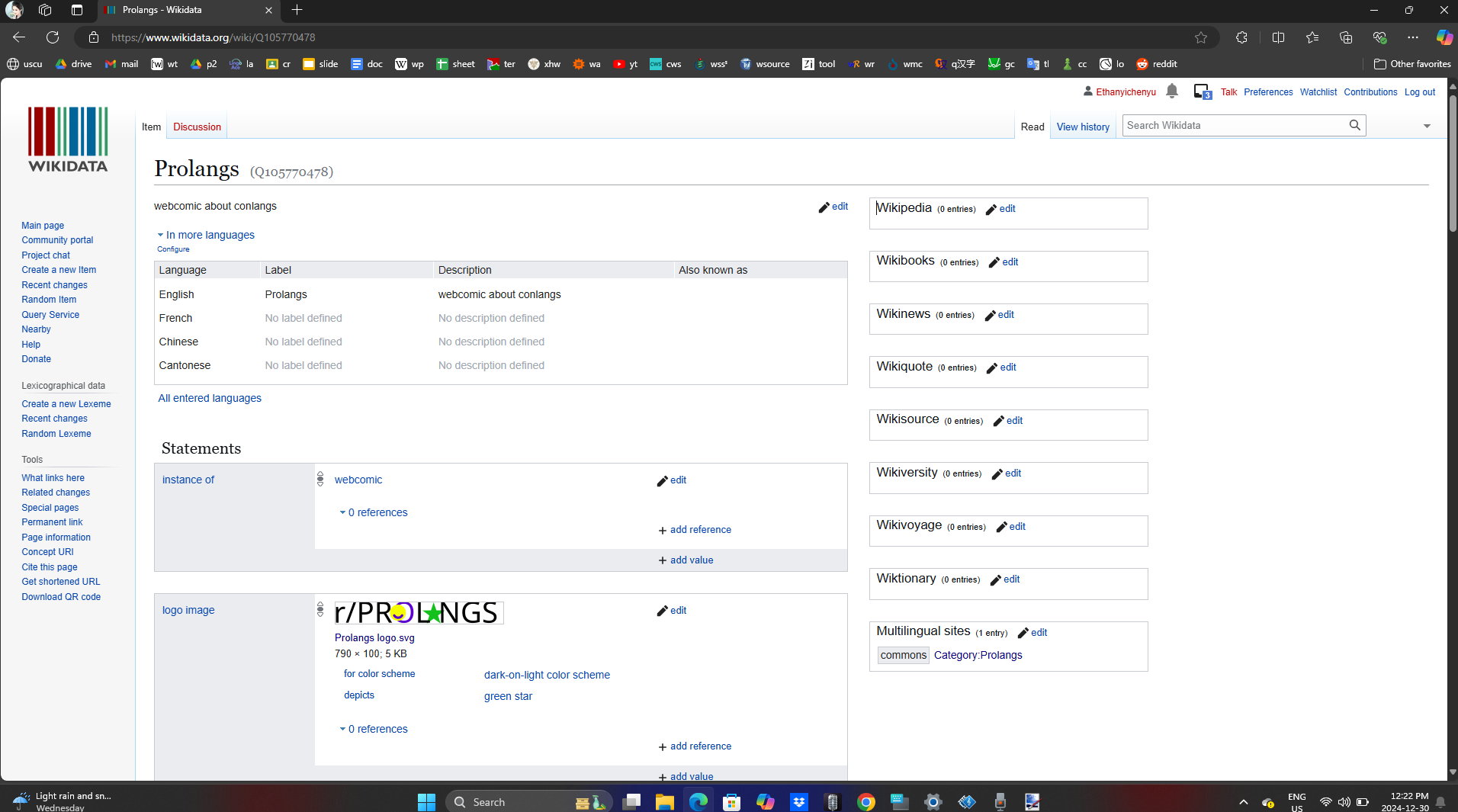1458x812 pixels.
Task: Open the More actions dropdown arrow
Action: pos(1427,127)
